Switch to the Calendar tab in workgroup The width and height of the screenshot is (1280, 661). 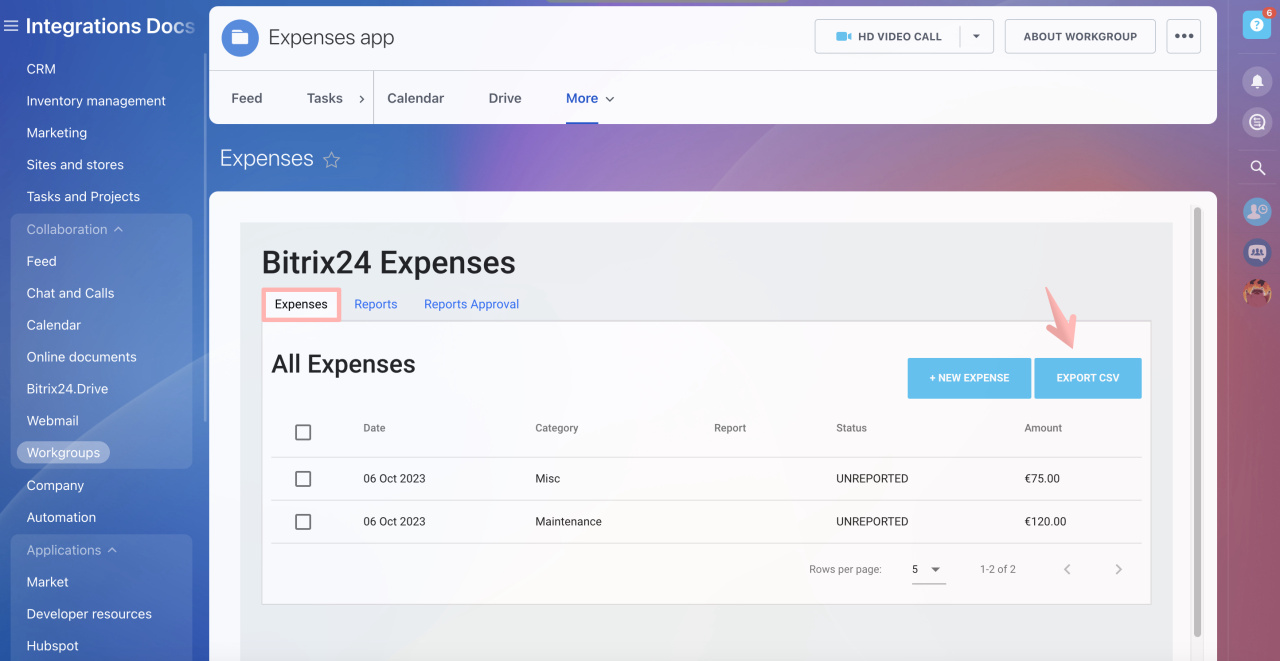(x=416, y=98)
